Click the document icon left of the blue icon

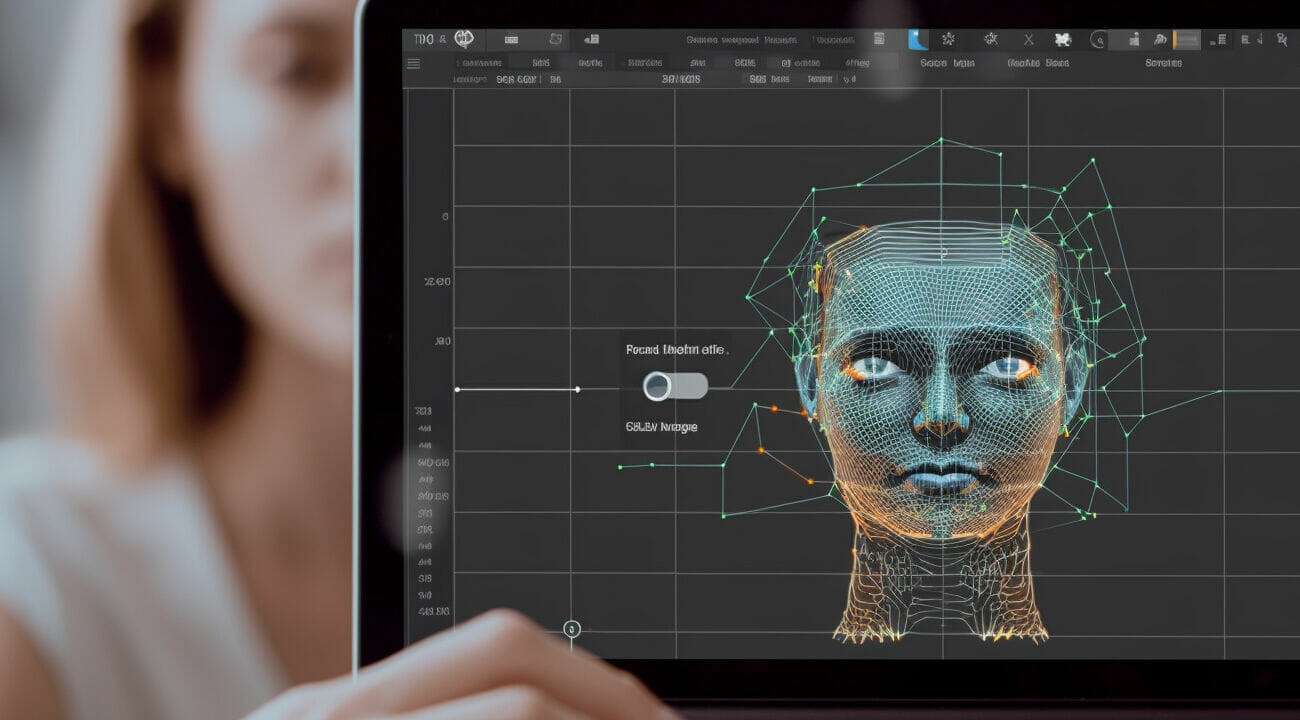pyautogui.click(x=879, y=39)
